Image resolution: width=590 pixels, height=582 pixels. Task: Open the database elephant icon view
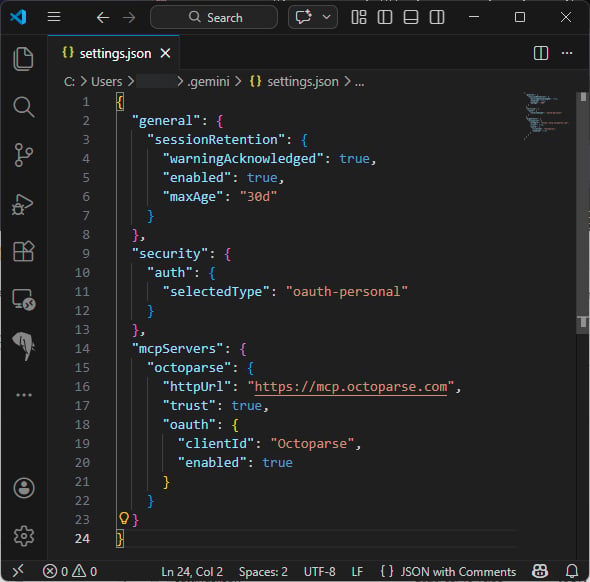[x=24, y=346]
